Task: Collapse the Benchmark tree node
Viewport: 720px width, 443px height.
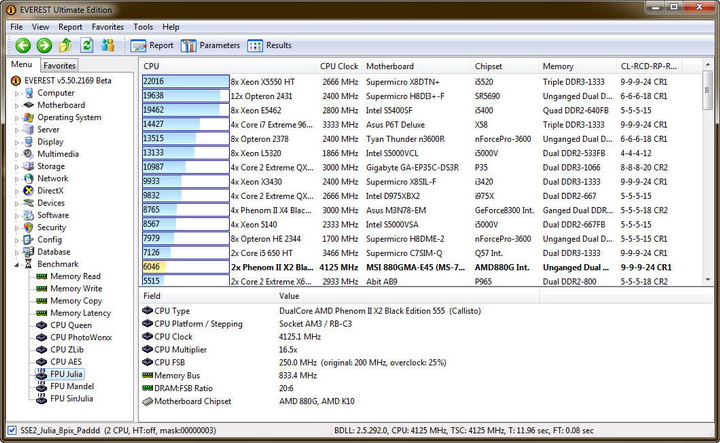Action: click(17, 264)
